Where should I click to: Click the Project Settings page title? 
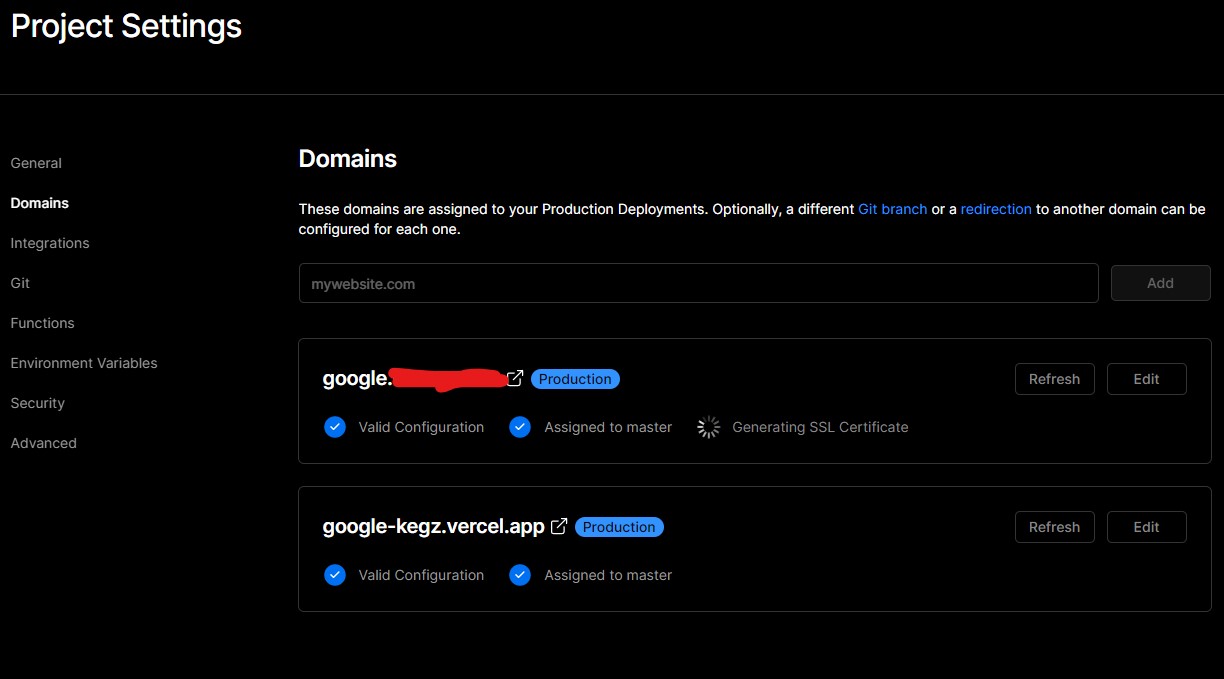(x=126, y=26)
